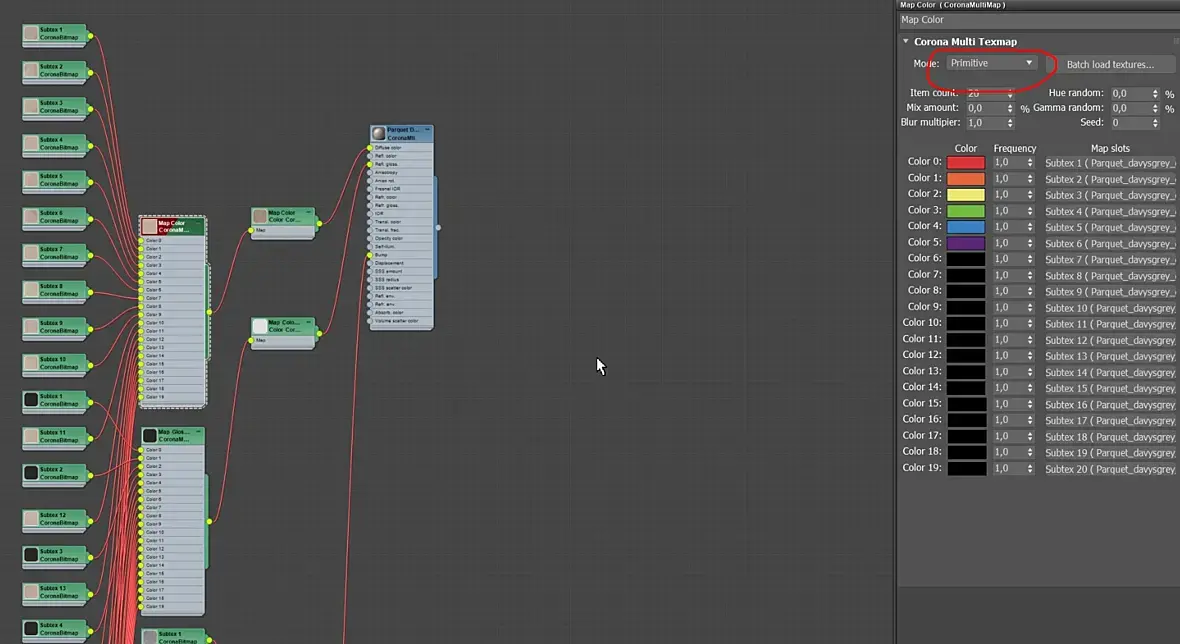Click the Subtex 5 node preview thumbnail
This screenshot has width=1180, height=644.
(31, 180)
